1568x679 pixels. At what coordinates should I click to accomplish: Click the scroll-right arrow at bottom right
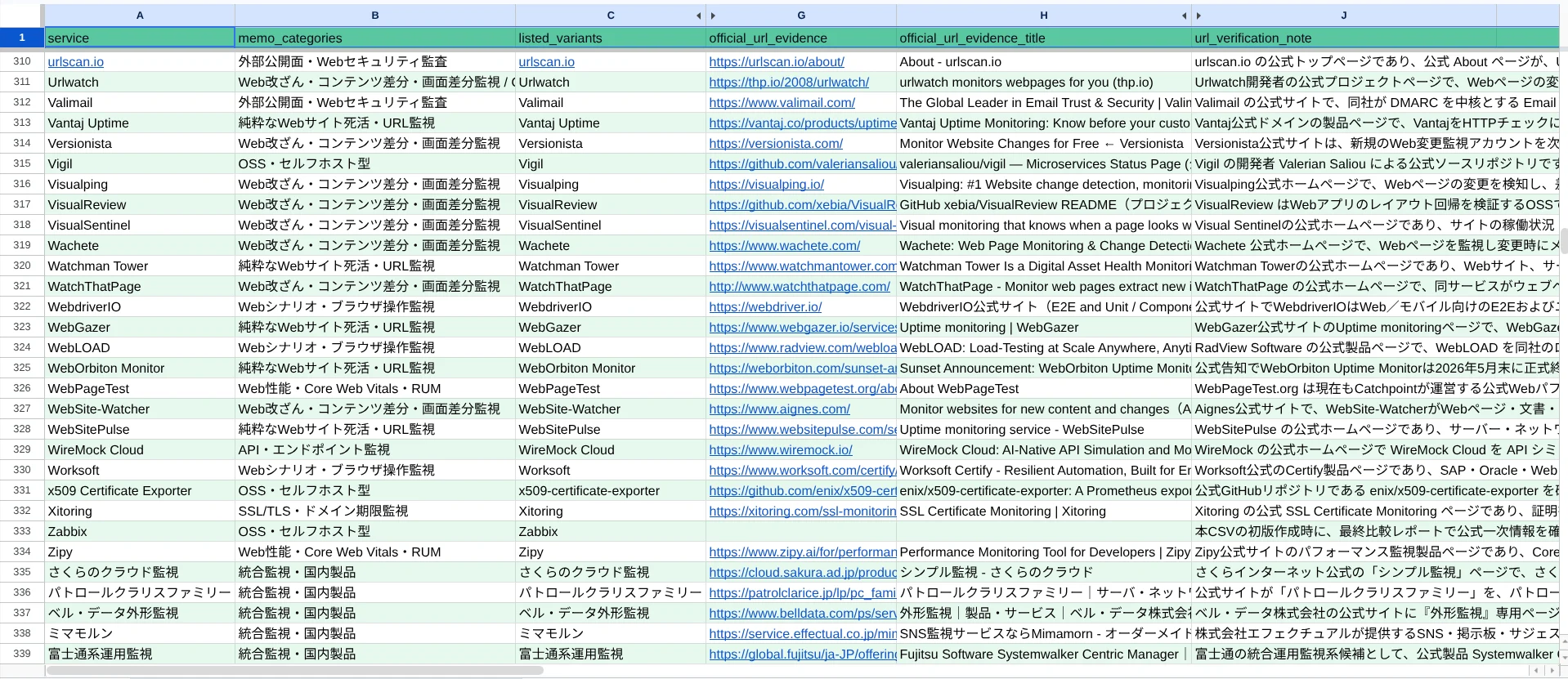click(x=1552, y=671)
